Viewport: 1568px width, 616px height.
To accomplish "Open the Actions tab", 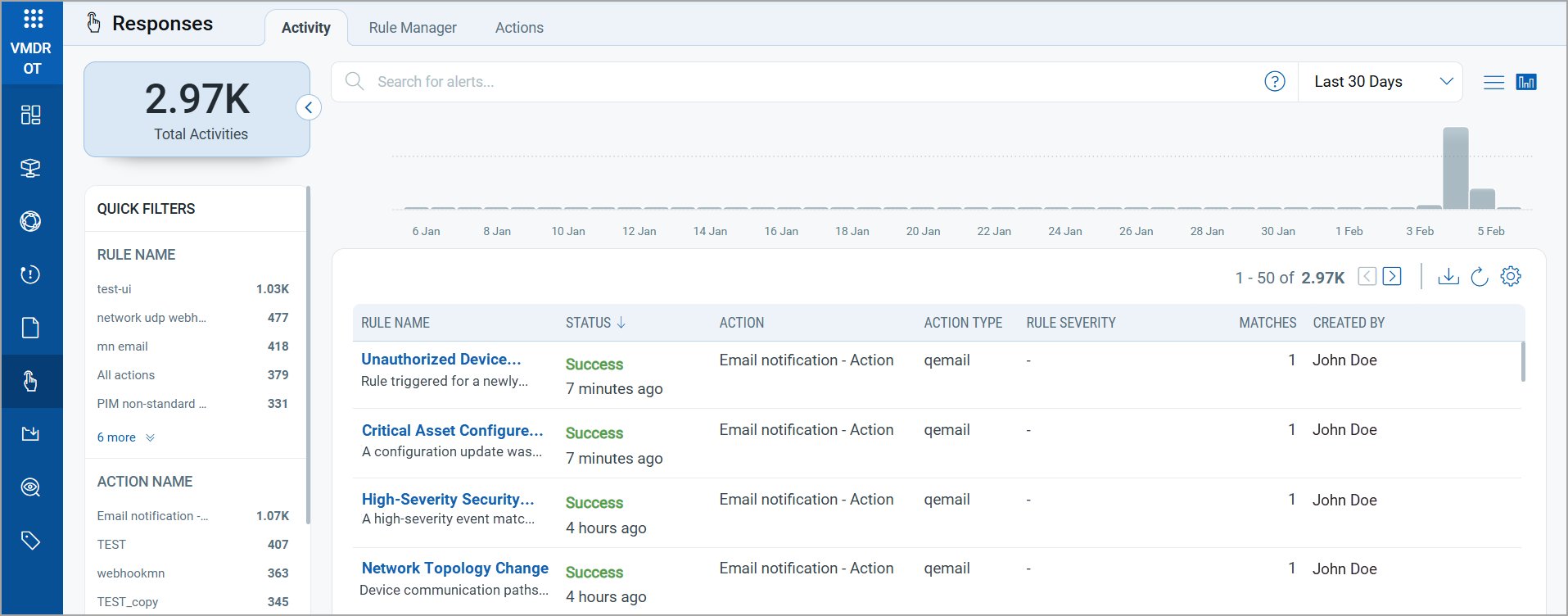I will pyautogui.click(x=519, y=28).
